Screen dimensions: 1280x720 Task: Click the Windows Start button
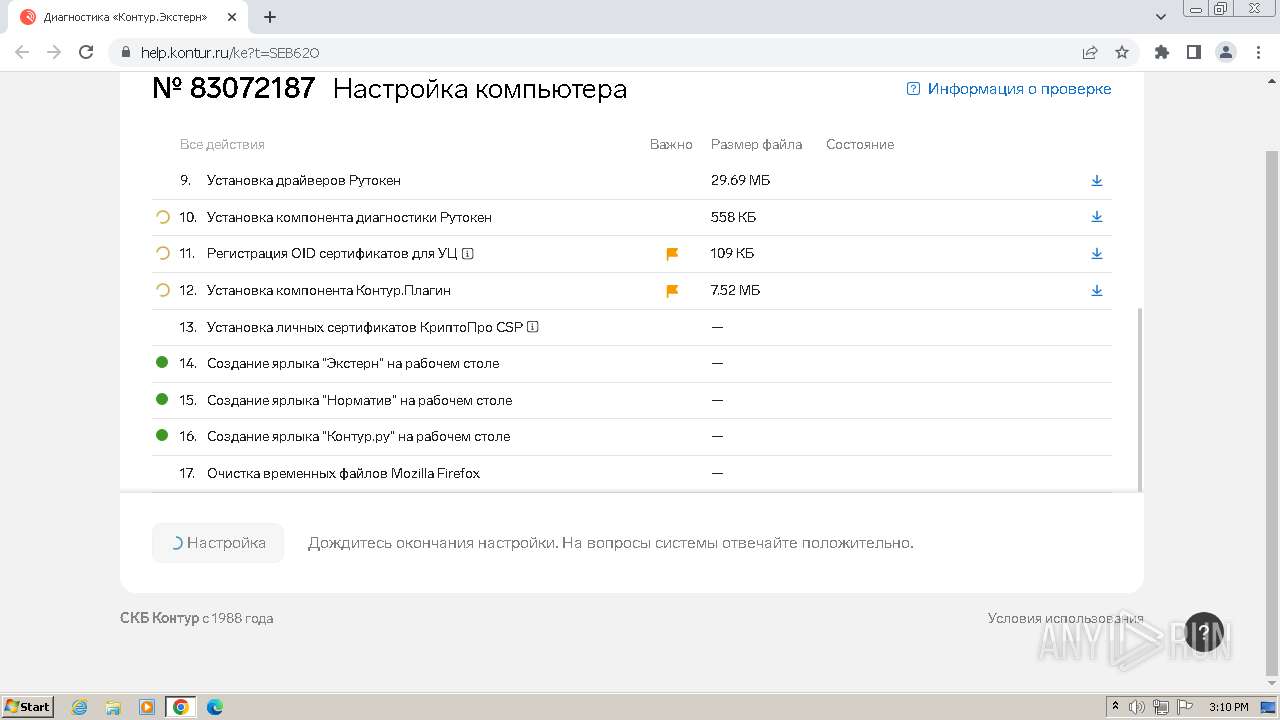pyautogui.click(x=28, y=707)
